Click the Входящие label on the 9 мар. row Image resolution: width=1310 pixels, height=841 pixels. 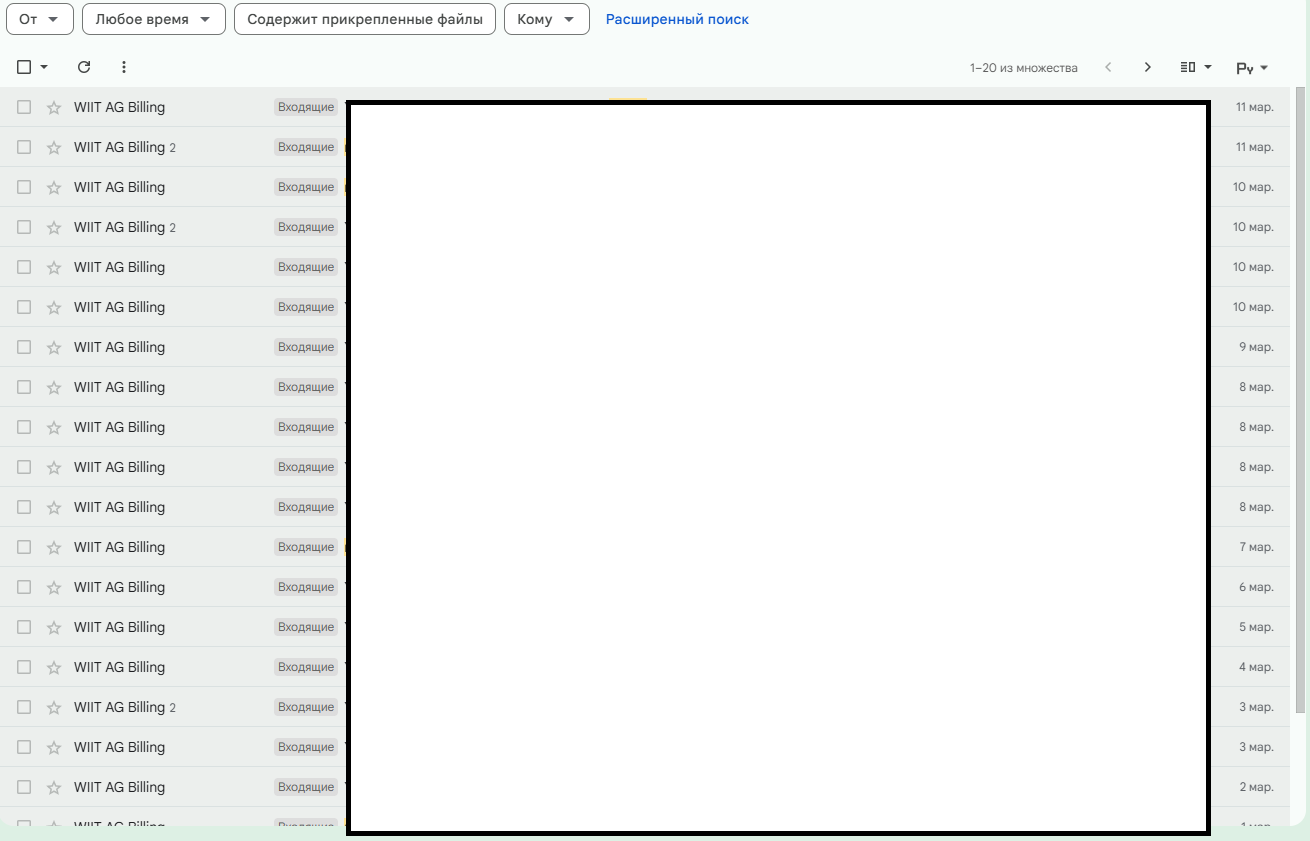[306, 347]
